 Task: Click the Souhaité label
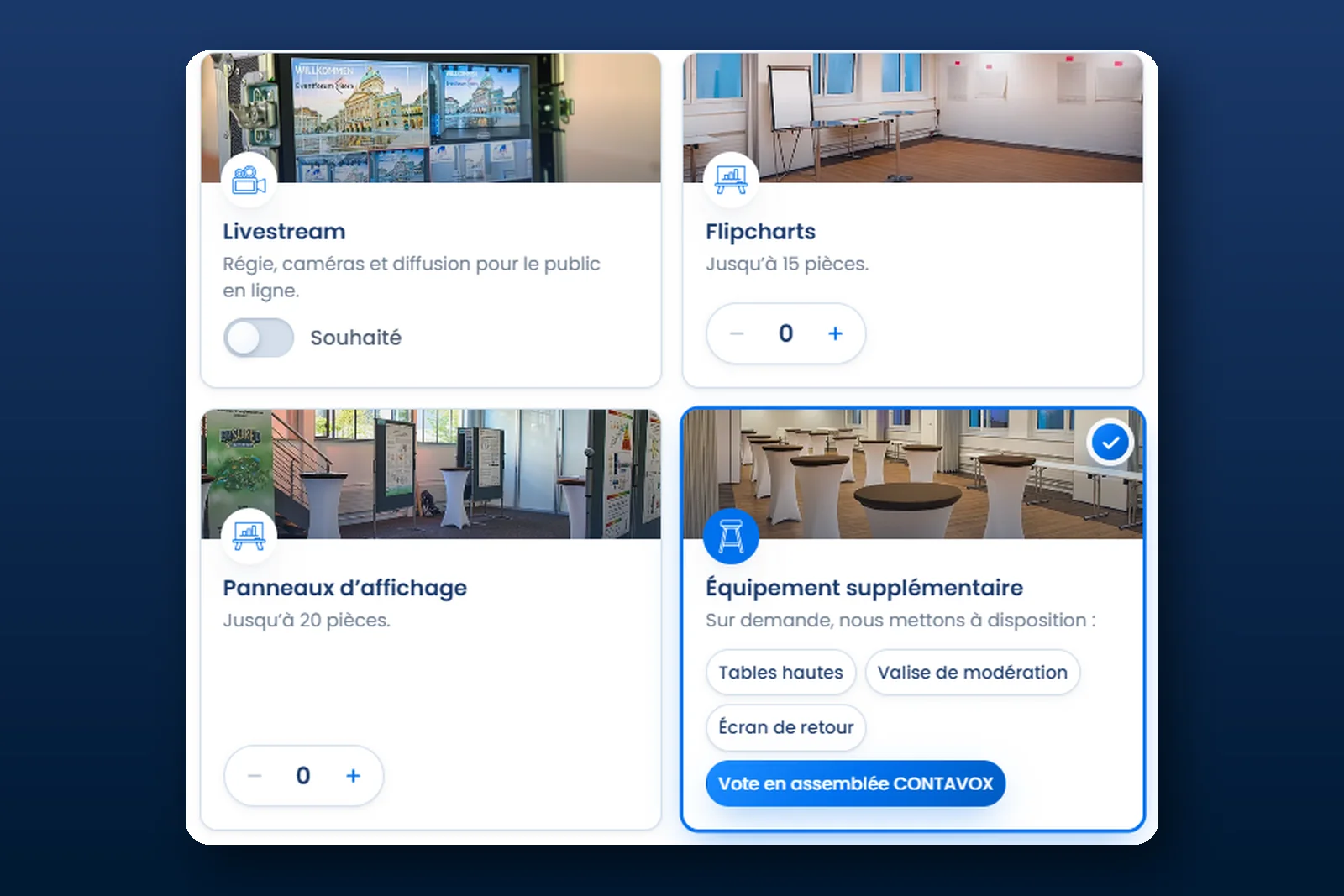(356, 338)
